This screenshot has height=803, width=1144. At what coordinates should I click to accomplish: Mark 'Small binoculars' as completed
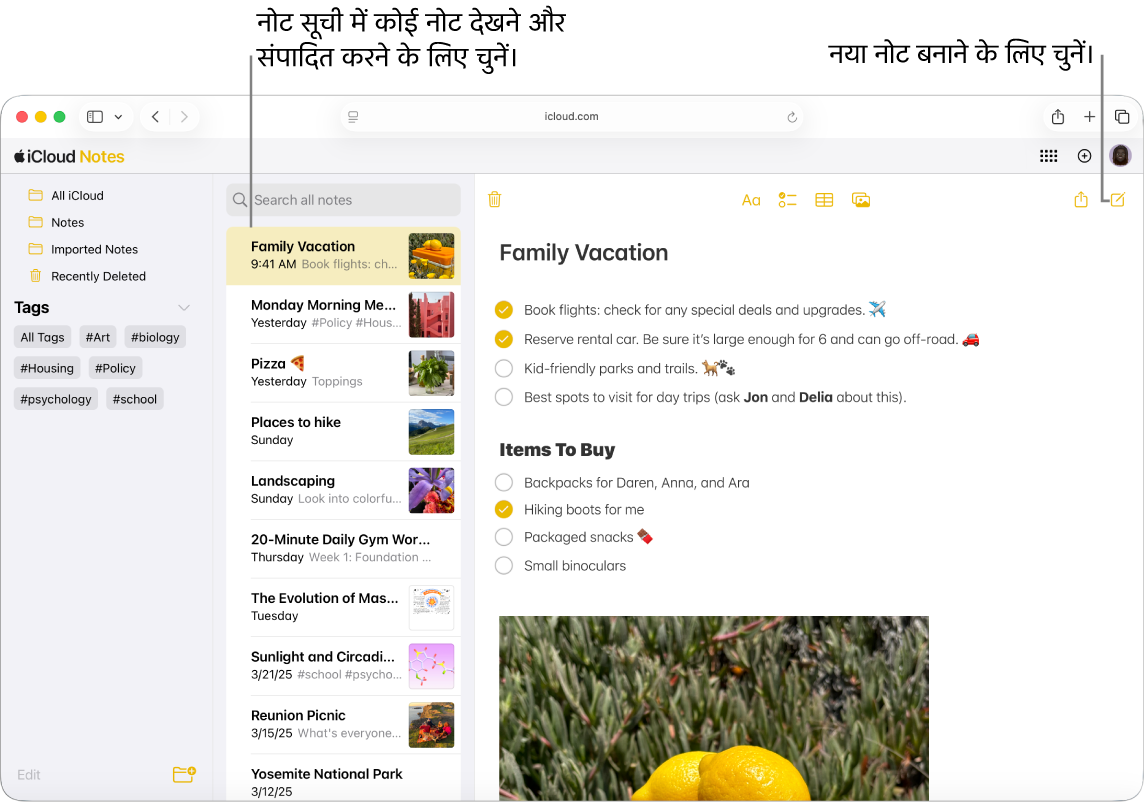tap(503, 565)
